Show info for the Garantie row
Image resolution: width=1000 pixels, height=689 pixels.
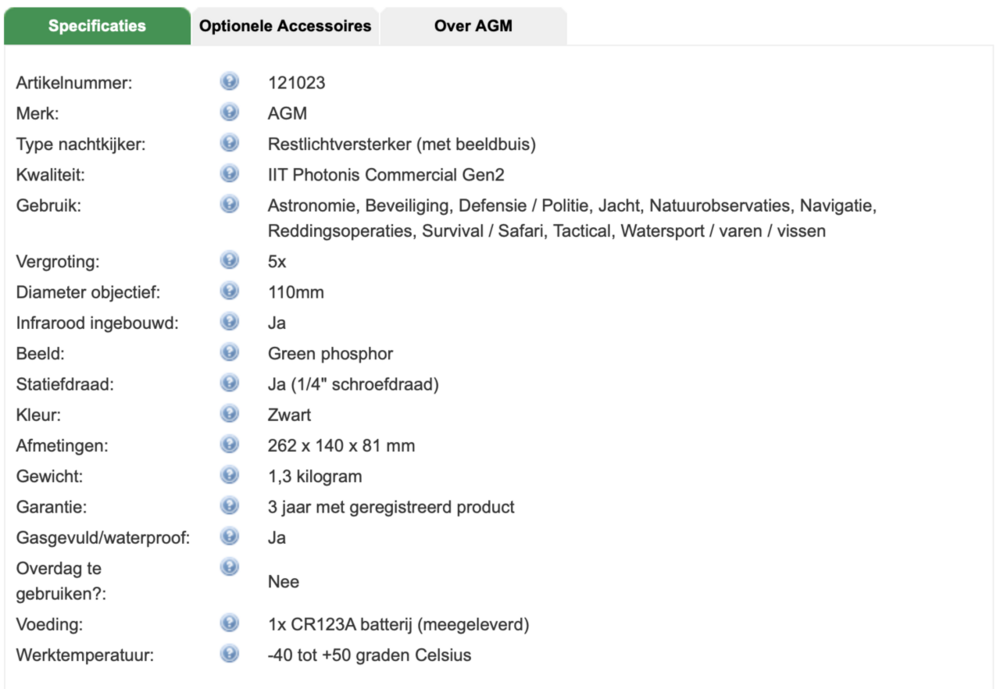(x=230, y=506)
